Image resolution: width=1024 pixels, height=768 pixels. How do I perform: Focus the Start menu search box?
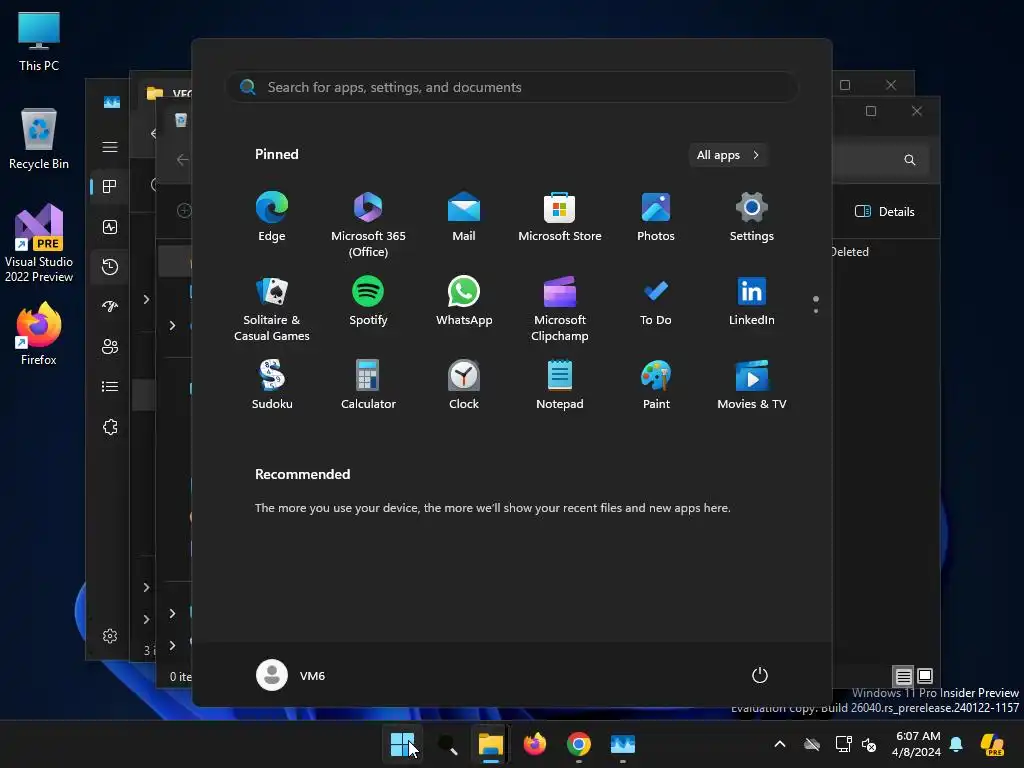[512, 88]
